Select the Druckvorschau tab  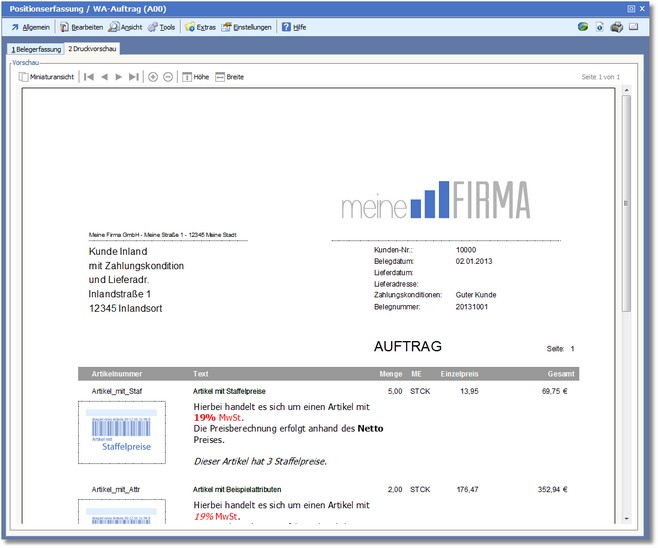coord(94,48)
